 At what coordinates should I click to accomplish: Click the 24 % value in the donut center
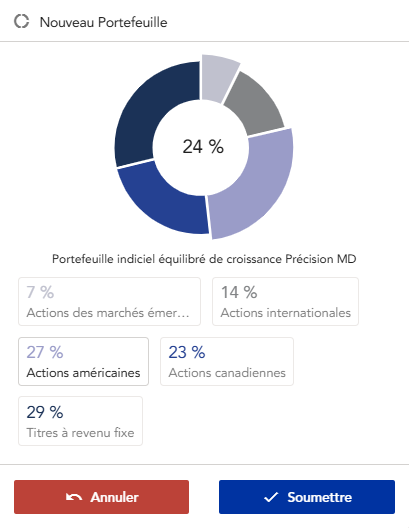[203, 147]
